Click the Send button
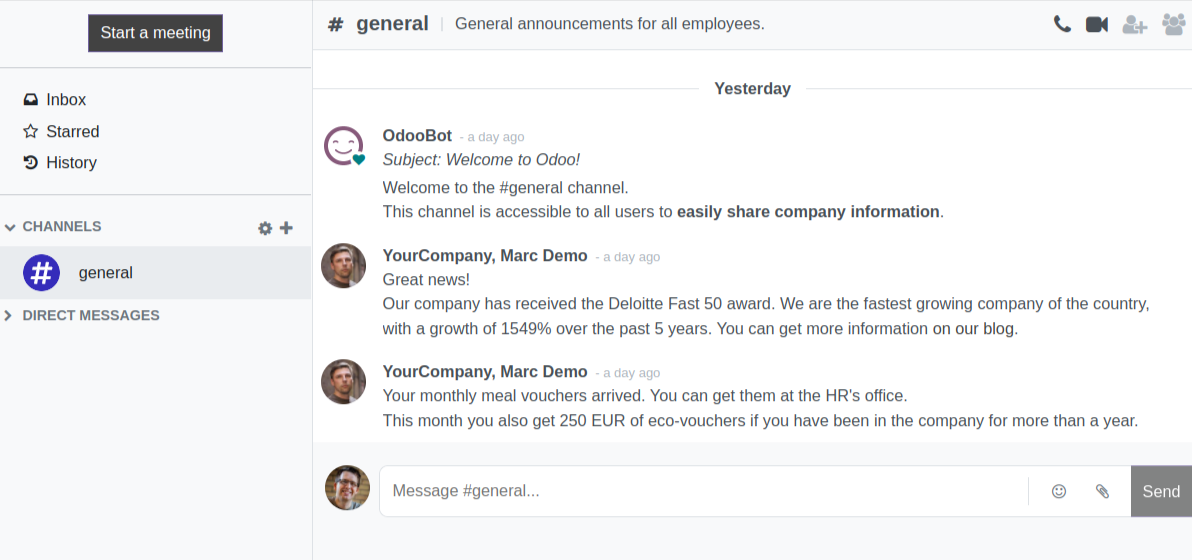The image size is (1192, 560). click(x=1161, y=492)
